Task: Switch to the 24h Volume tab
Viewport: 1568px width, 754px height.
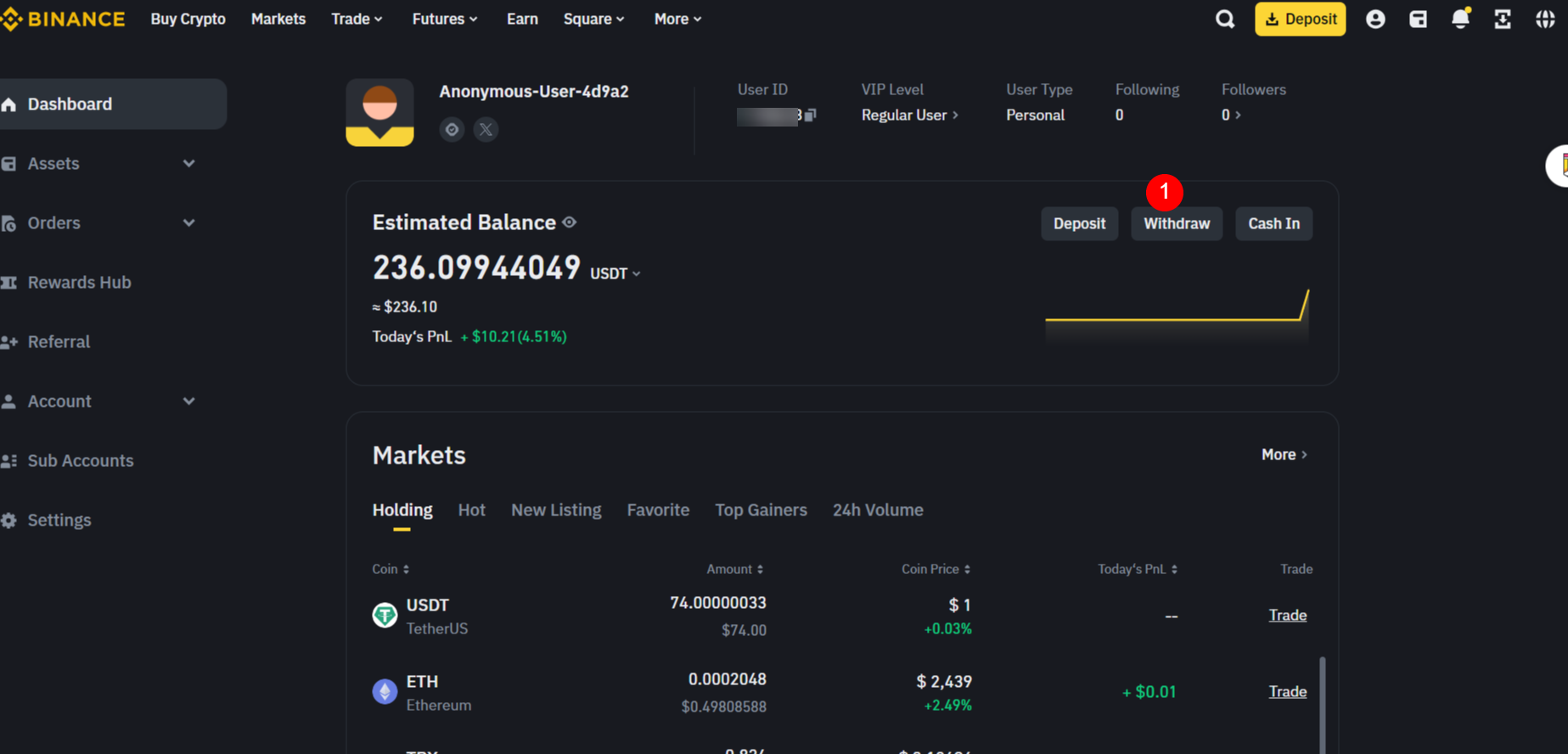Action: point(878,510)
